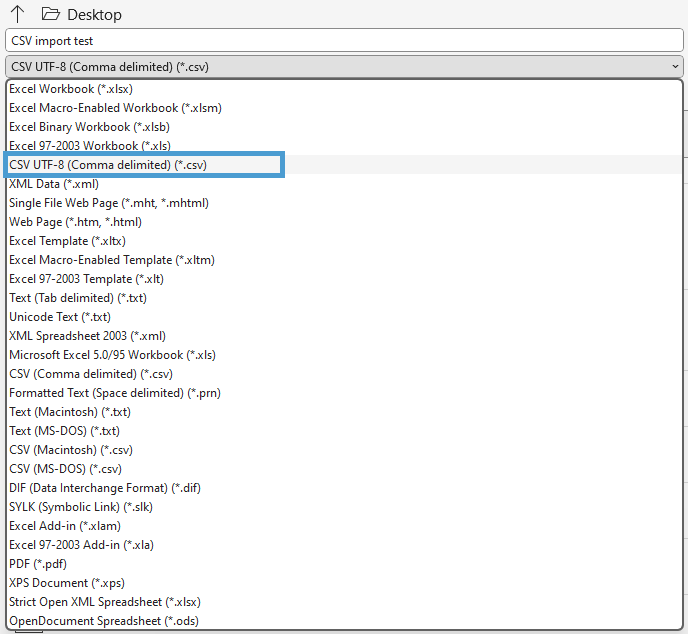Image resolution: width=688 pixels, height=634 pixels.
Task: Select XML Data (*.xml) option
Action: pos(344,184)
